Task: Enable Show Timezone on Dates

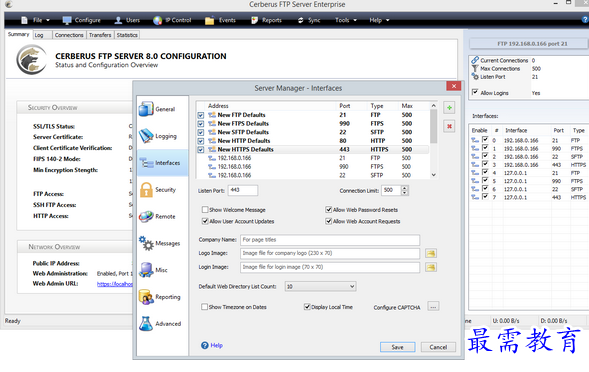Action: [204, 307]
